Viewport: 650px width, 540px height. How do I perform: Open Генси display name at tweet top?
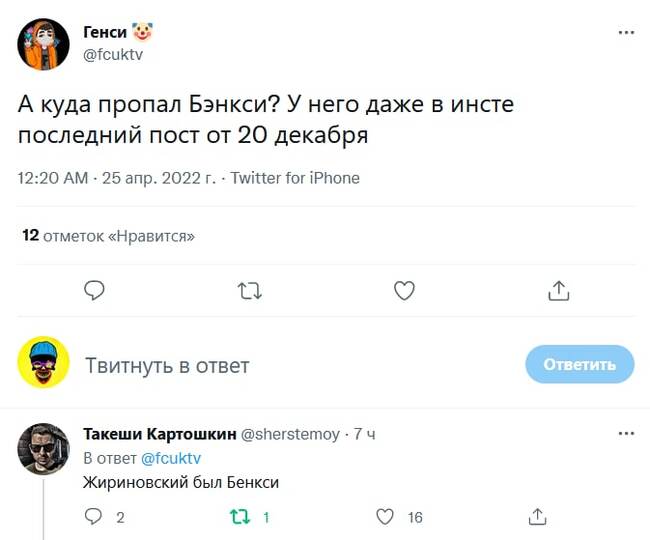coord(105,33)
